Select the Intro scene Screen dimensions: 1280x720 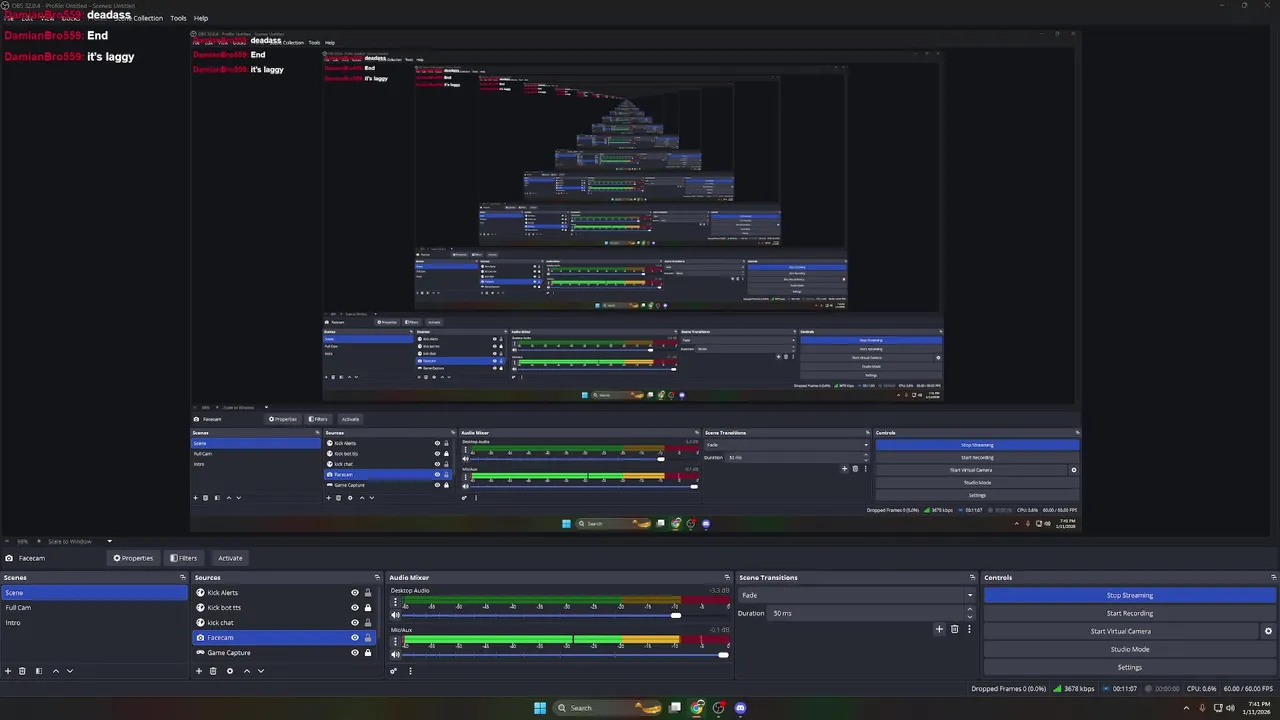point(94,623)
